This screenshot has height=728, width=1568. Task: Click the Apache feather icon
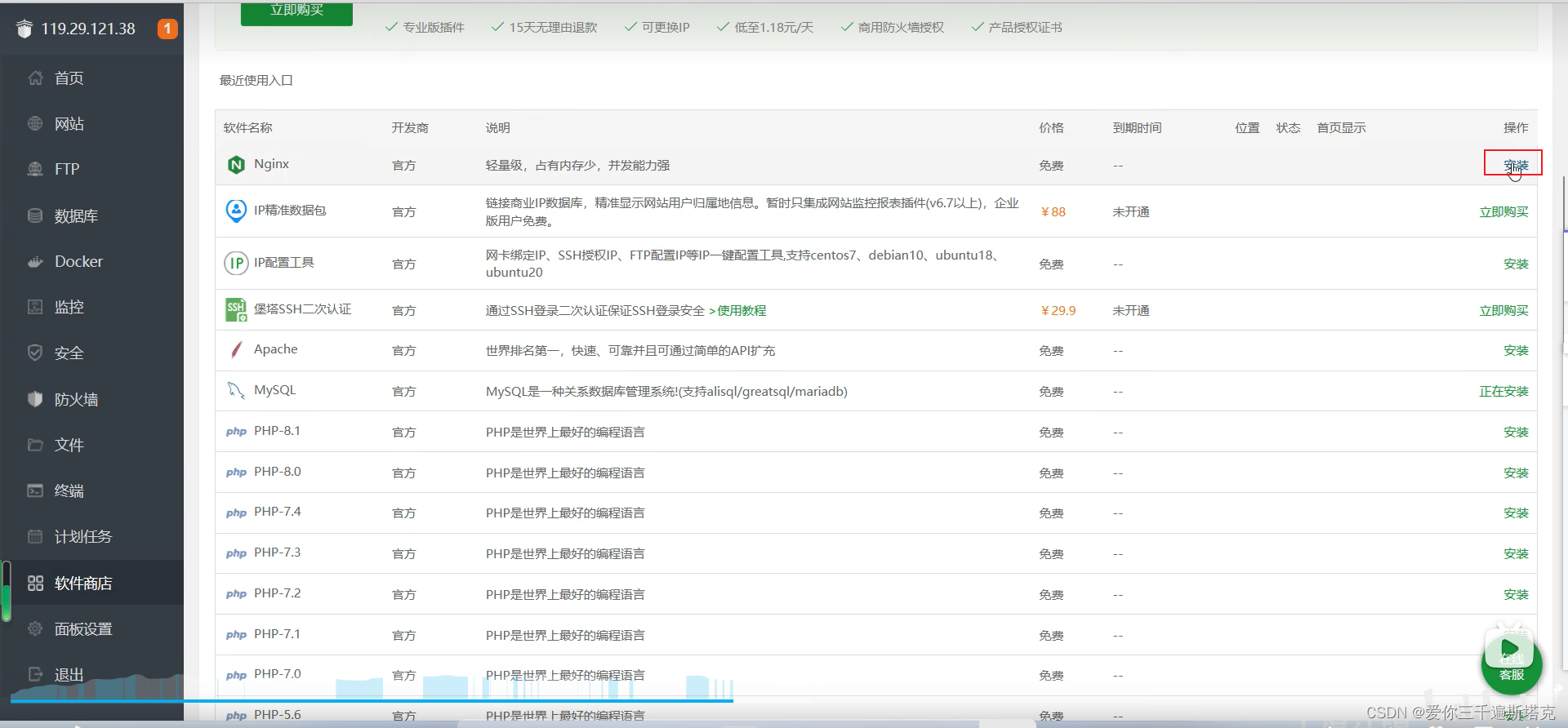(x=236, y=350)
